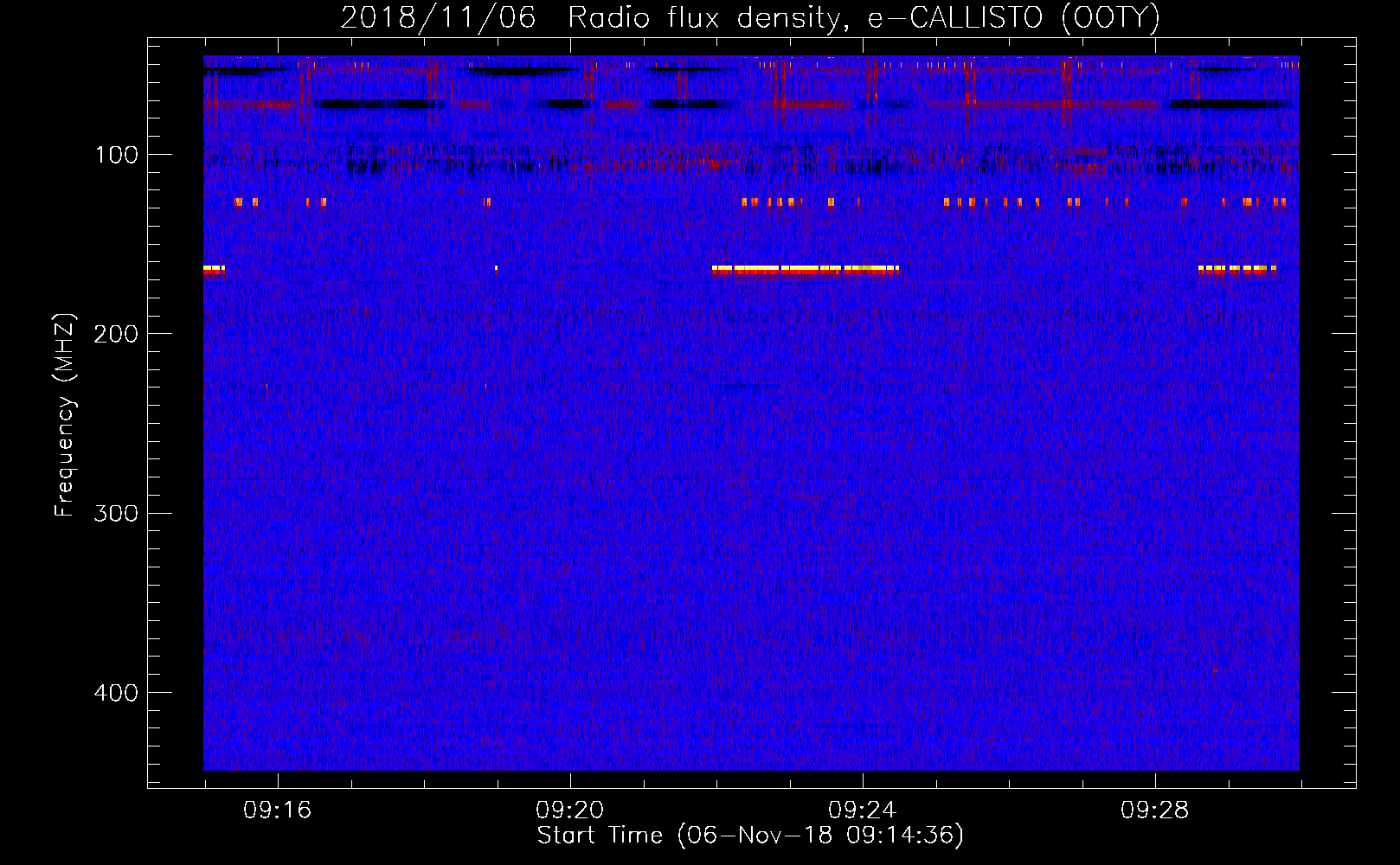Click the 09:20 time tick label
The height and width of the screenshot is (865, 1400).
[569, 811]
